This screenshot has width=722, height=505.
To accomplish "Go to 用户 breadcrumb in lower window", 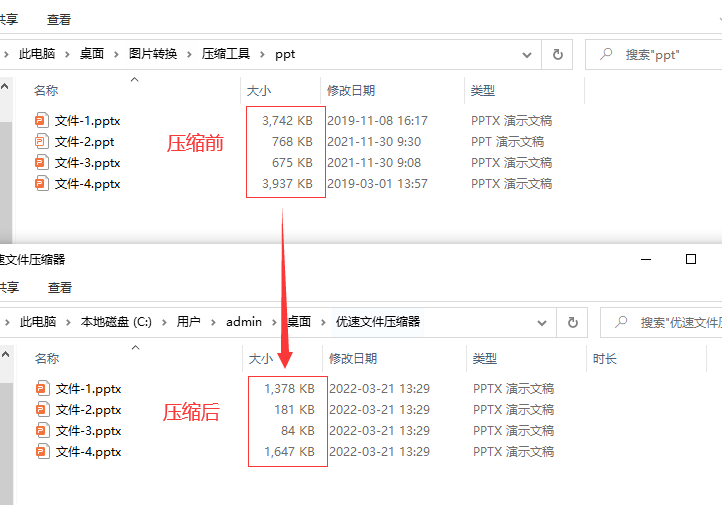I will tap(188, 322).
